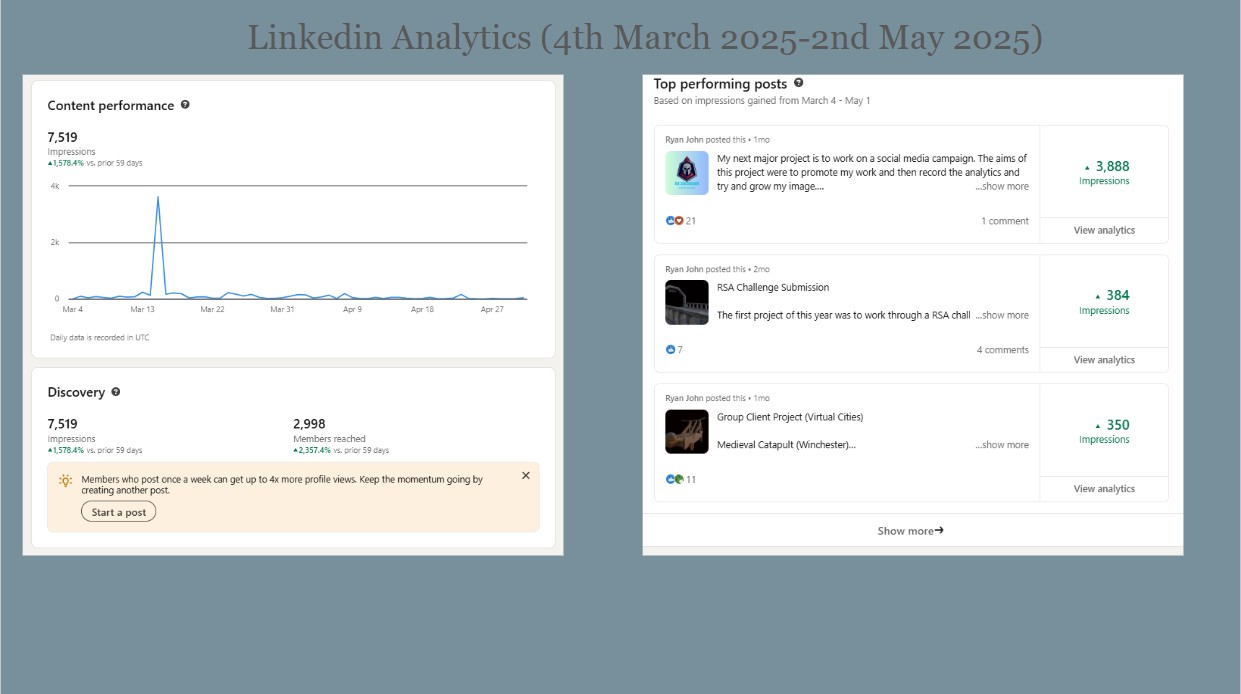The height and width of the screenshot is (694, 1241).
Task: Open the RSA Challenge Submission post thumbnail
Action: (x=687, y=302)
